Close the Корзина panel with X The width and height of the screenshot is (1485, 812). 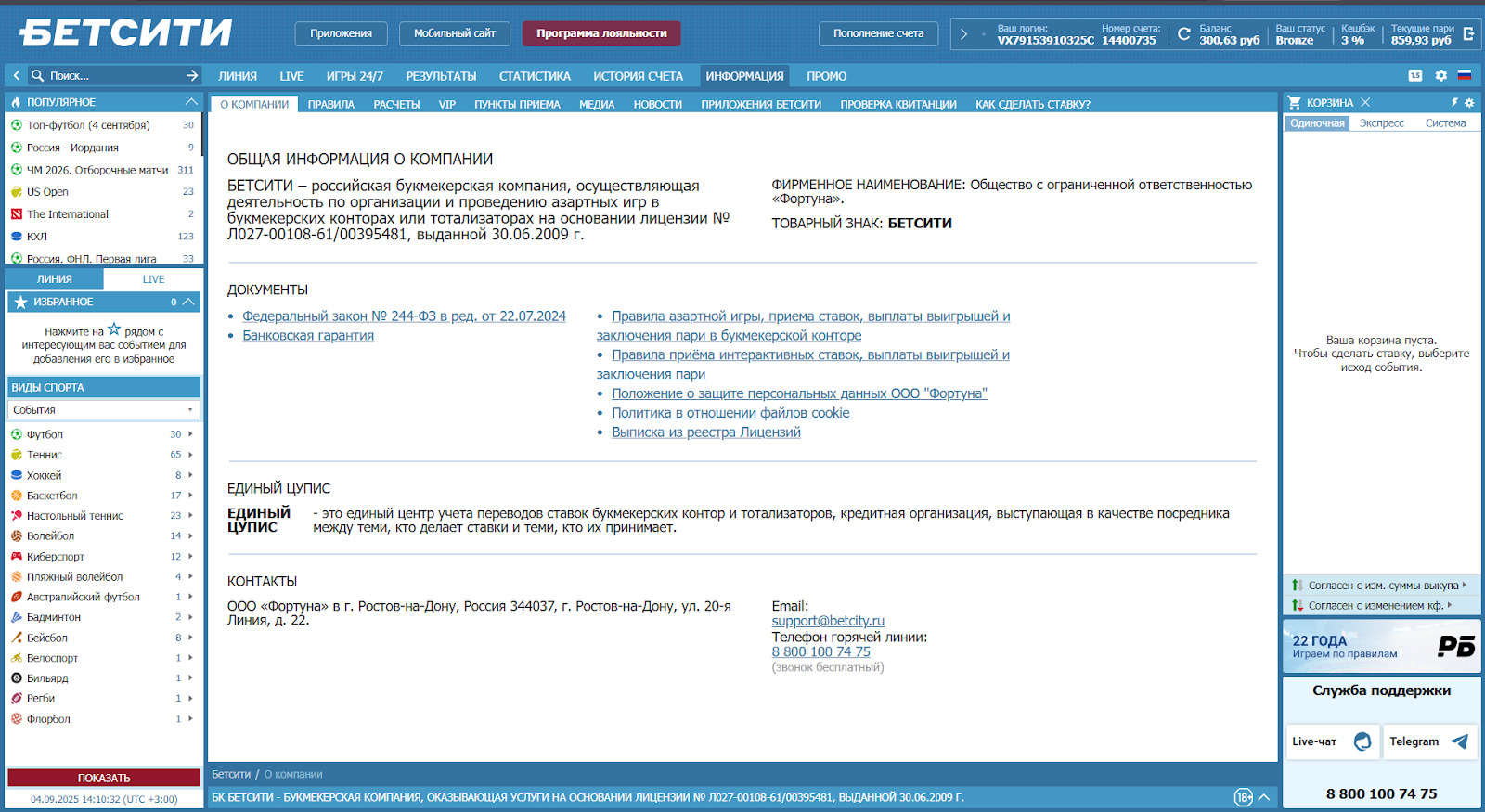1365,102
